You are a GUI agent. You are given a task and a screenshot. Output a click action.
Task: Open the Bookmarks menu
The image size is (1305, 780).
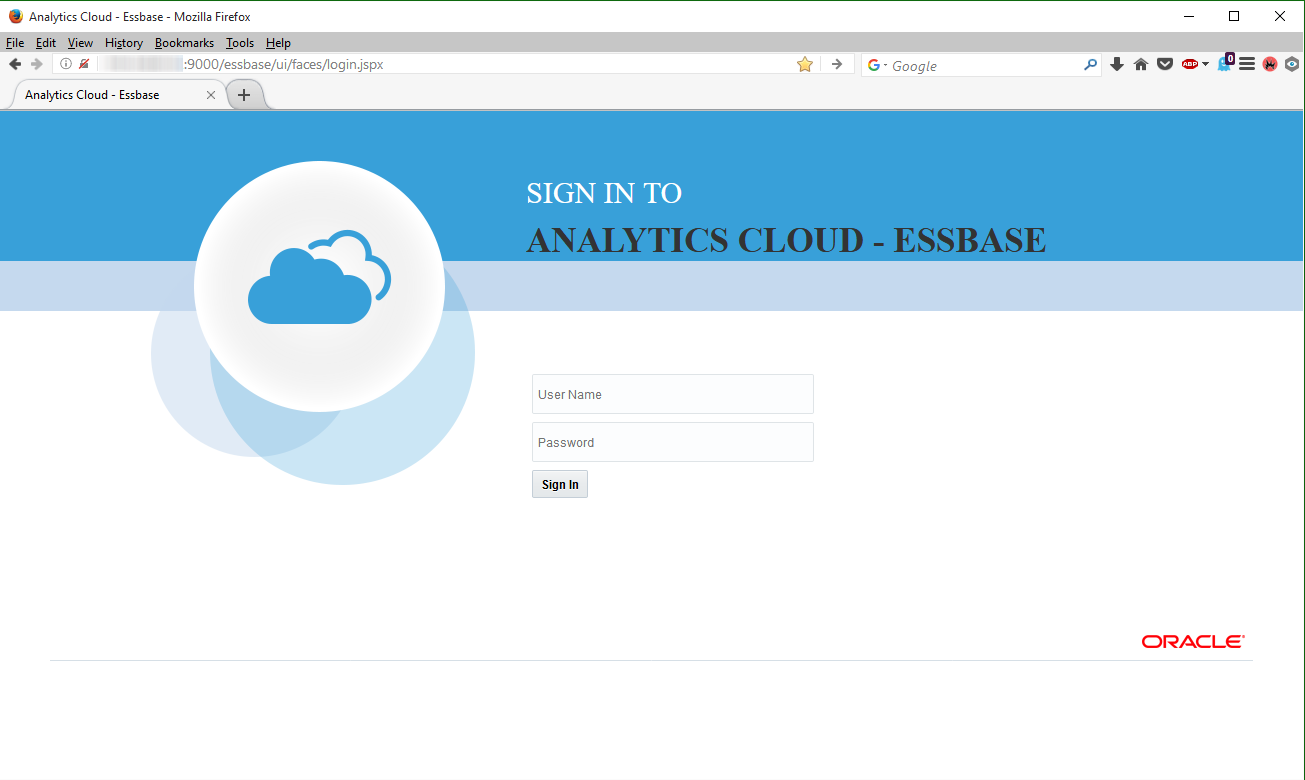(184, 43)
